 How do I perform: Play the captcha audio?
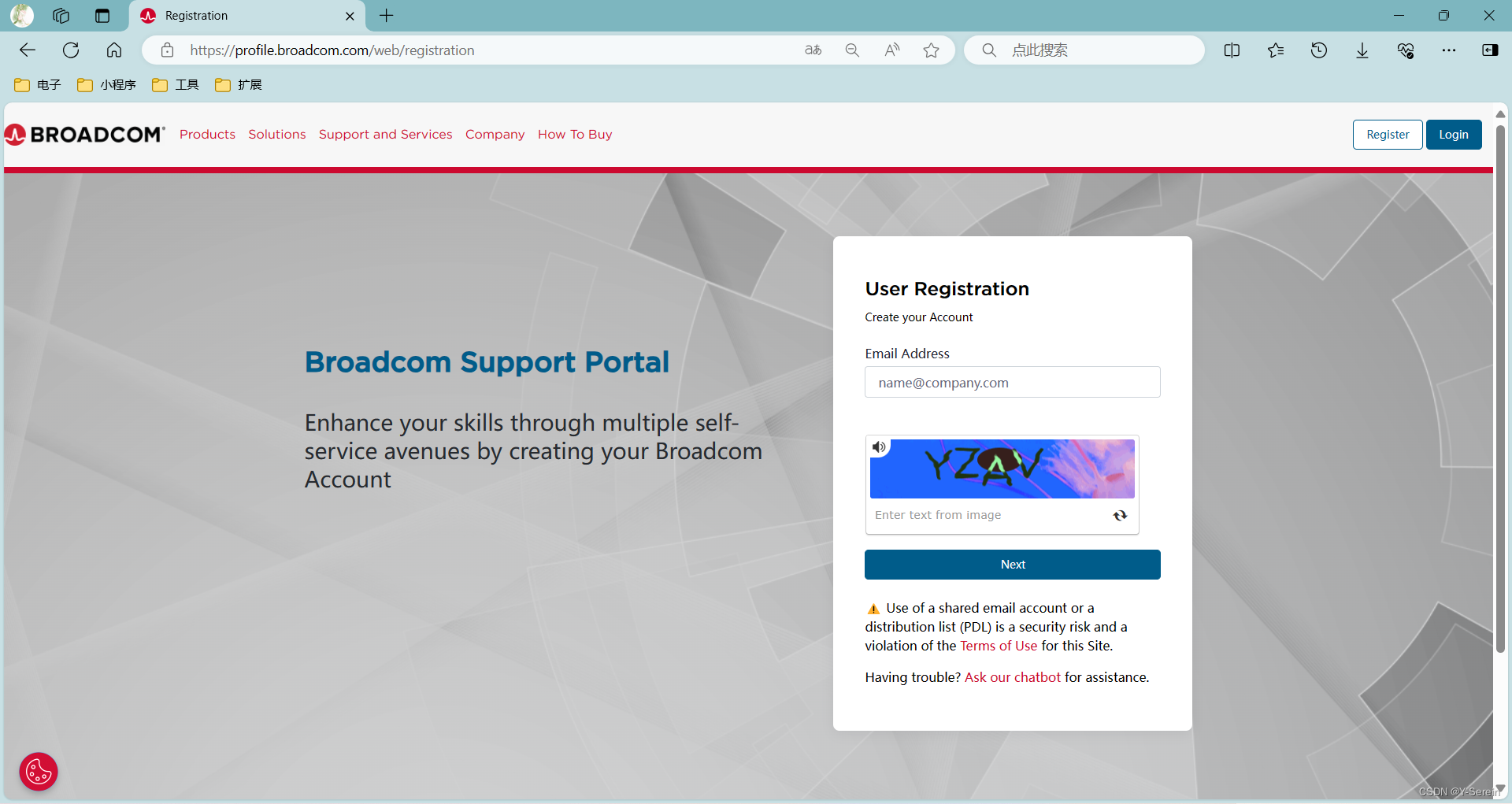[880, 446]
